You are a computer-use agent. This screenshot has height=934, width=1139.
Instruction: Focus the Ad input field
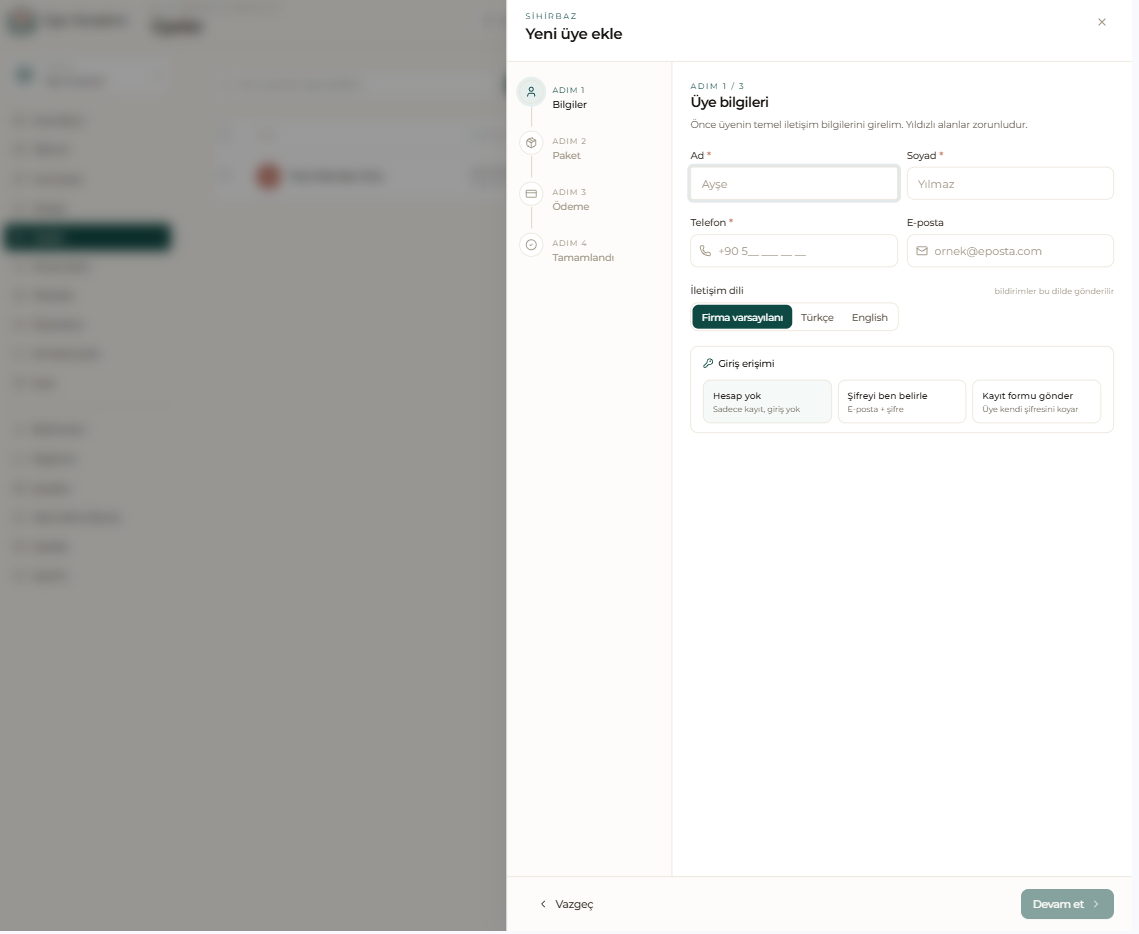point(794,184)
